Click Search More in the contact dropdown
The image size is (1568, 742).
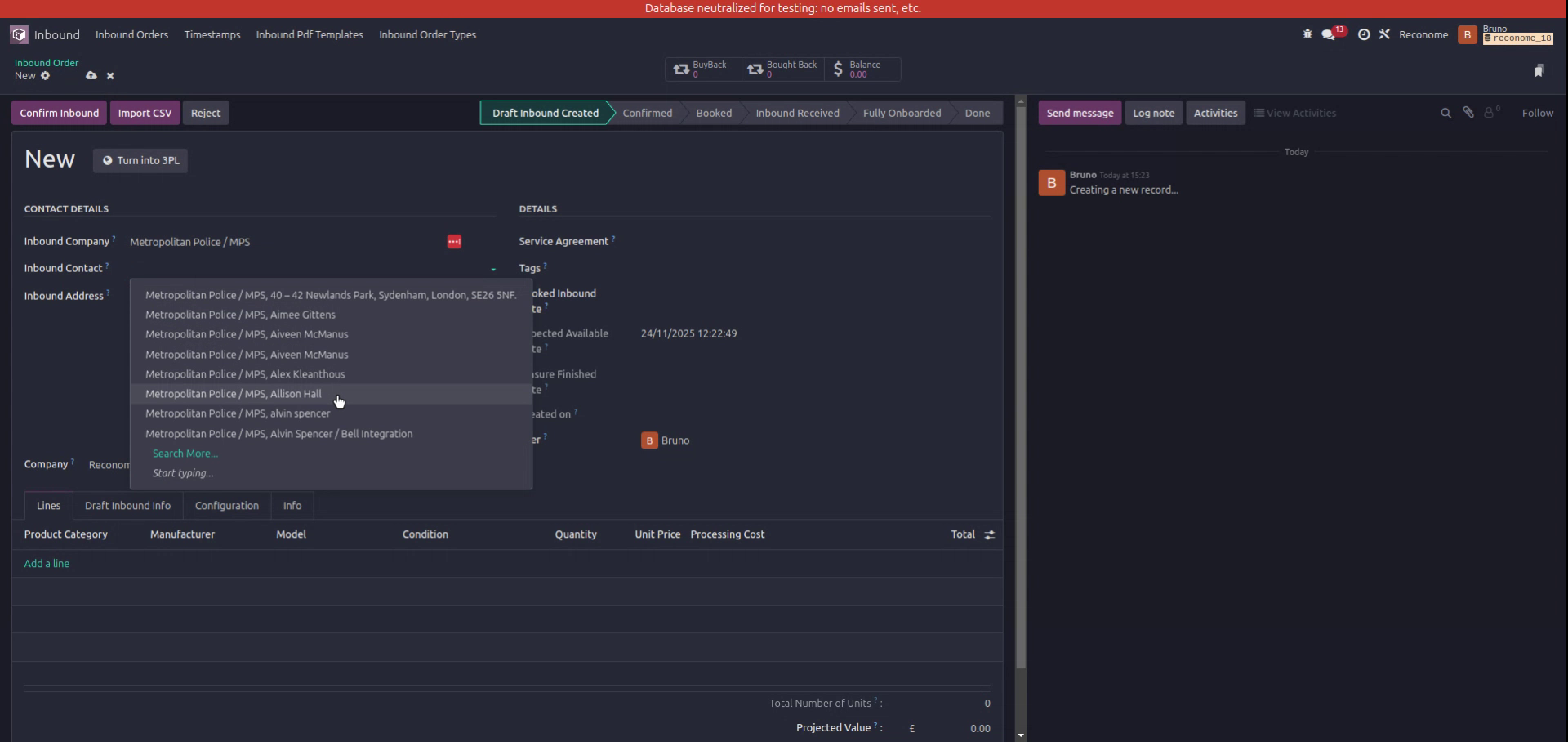coord(185,453)
